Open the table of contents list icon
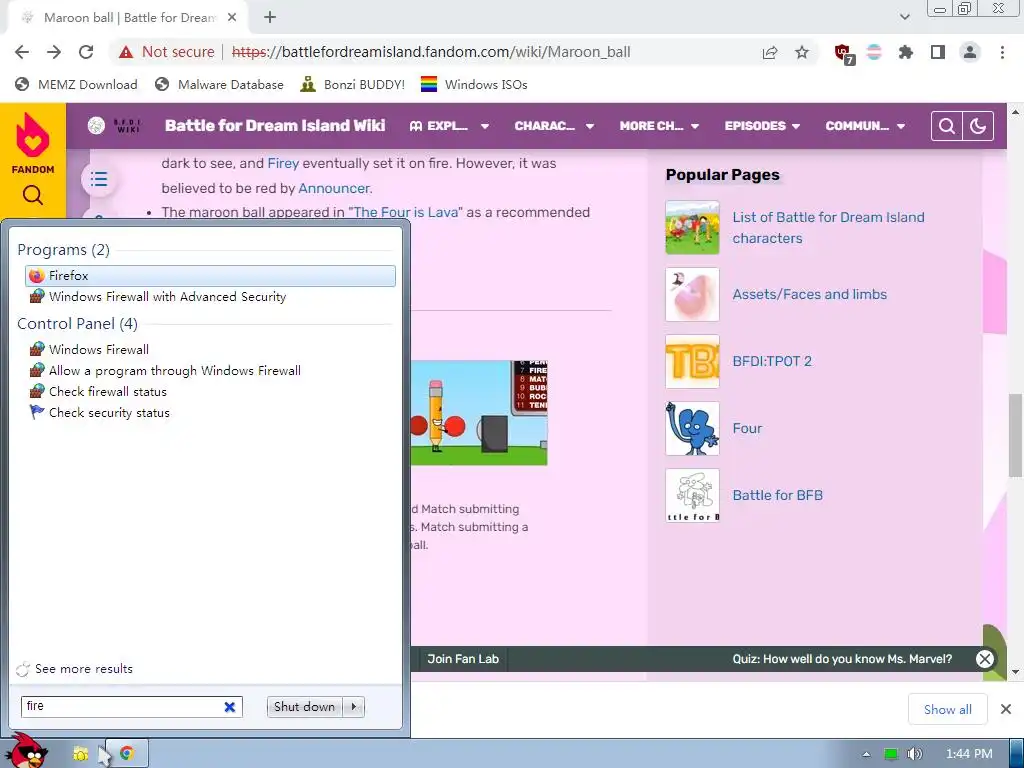 [99, 178]
